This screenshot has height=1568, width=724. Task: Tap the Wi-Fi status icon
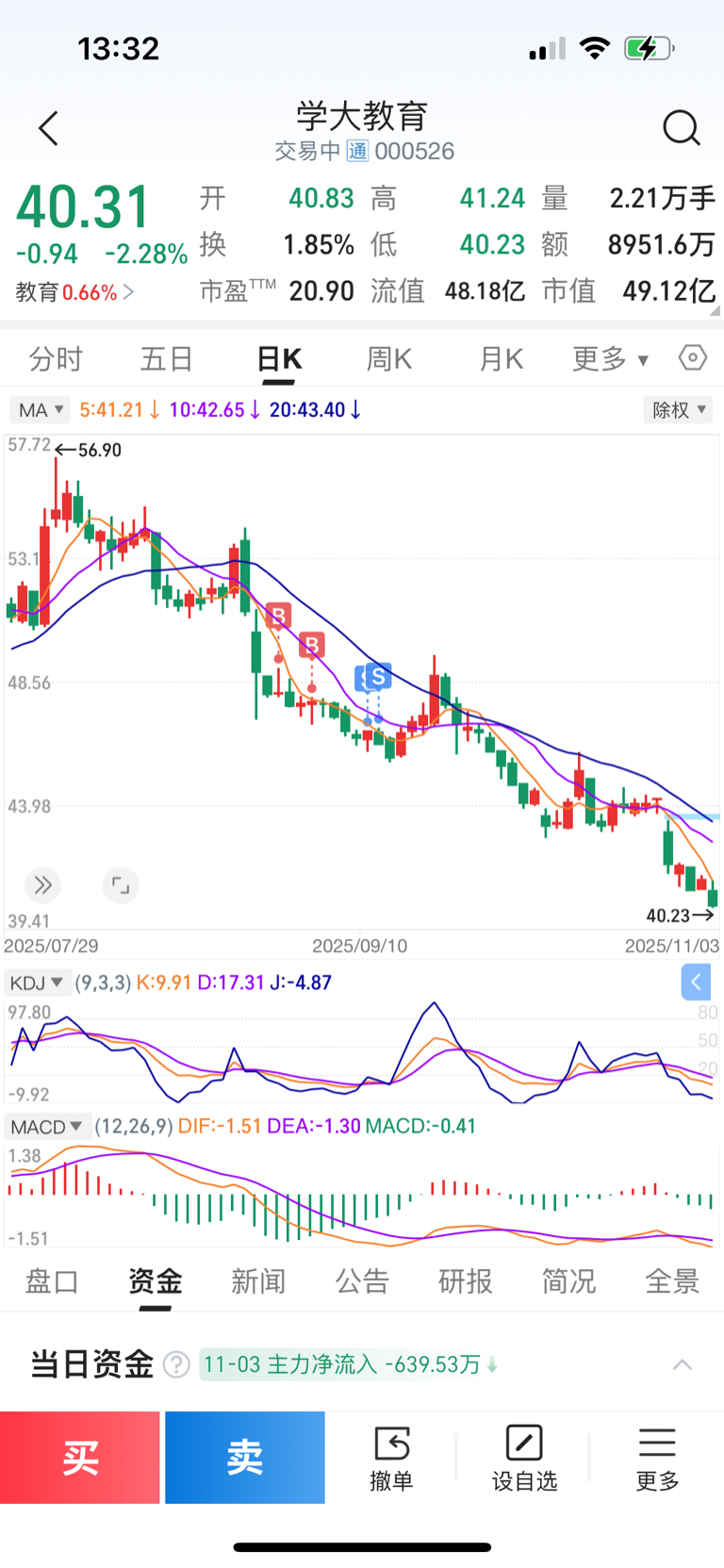click(595, 48)
